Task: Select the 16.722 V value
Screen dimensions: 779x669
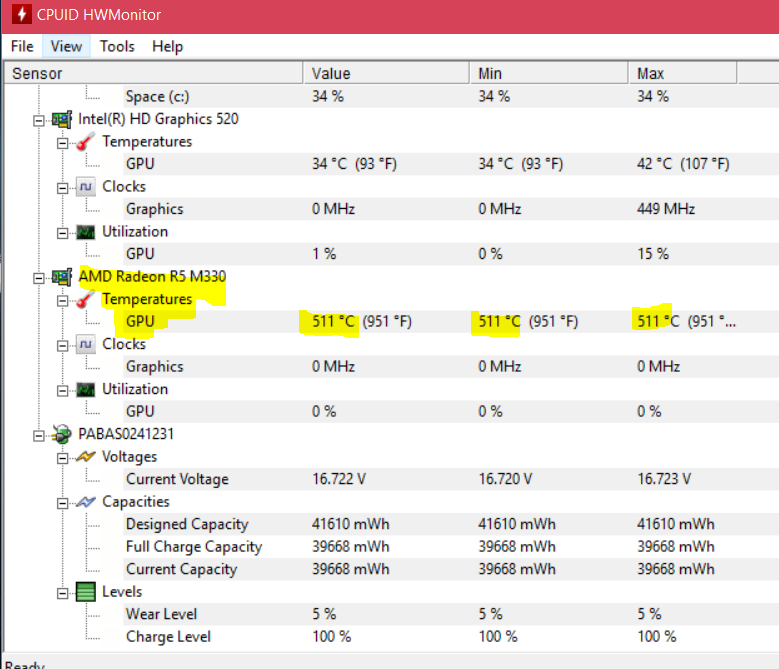Action: (x=339, y=479)
